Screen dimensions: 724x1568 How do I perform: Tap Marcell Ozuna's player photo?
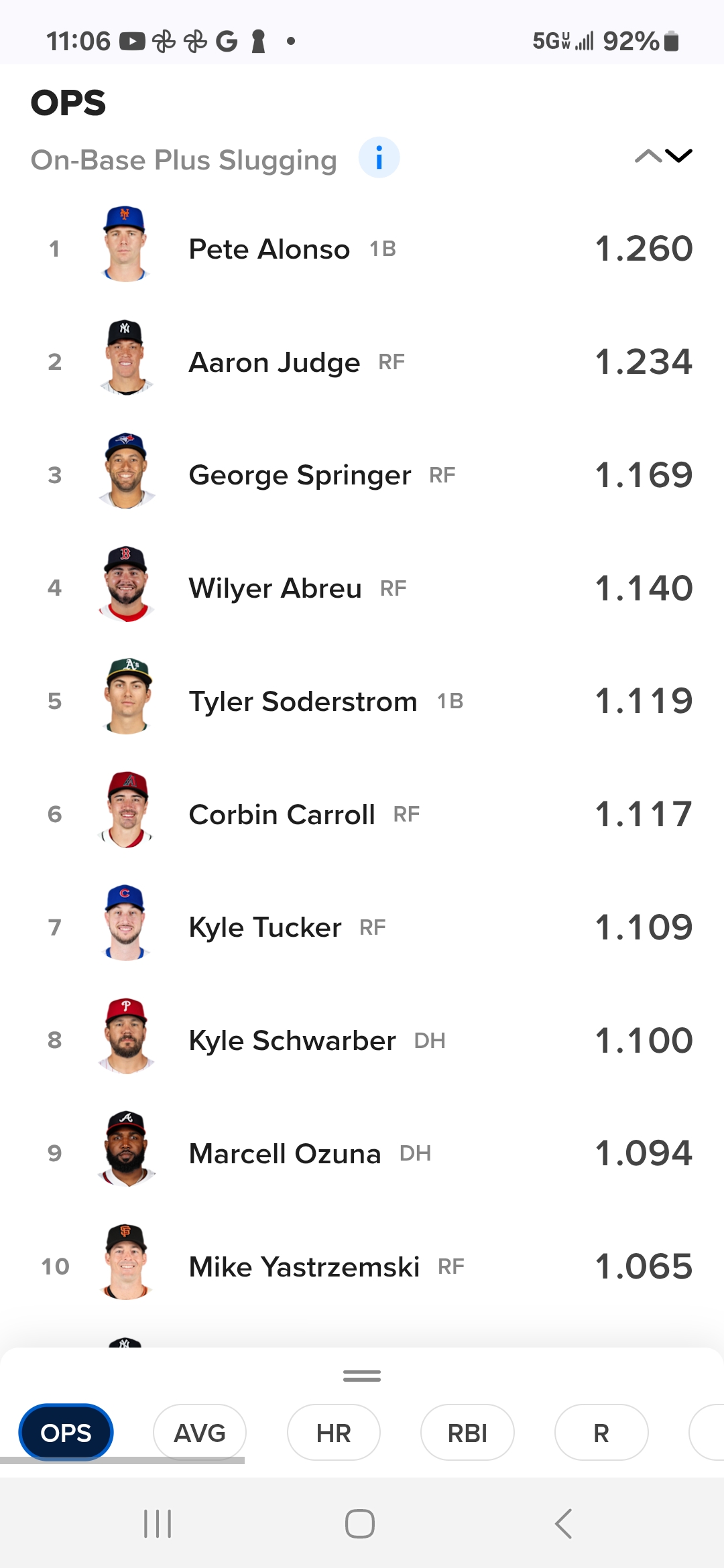(126, 1149)
